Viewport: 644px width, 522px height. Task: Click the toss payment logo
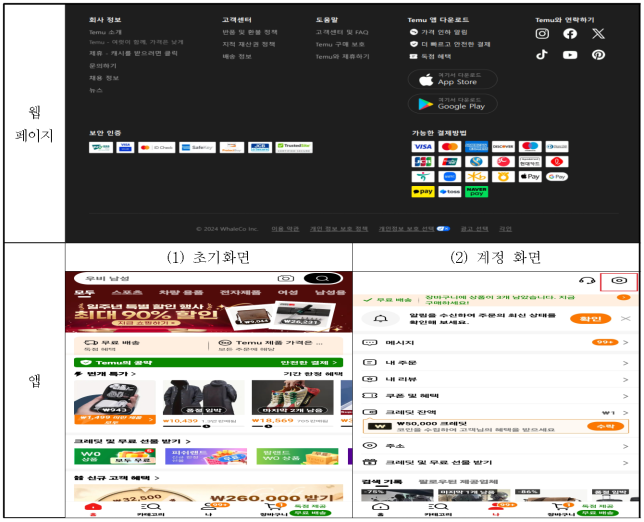(450, 191)
